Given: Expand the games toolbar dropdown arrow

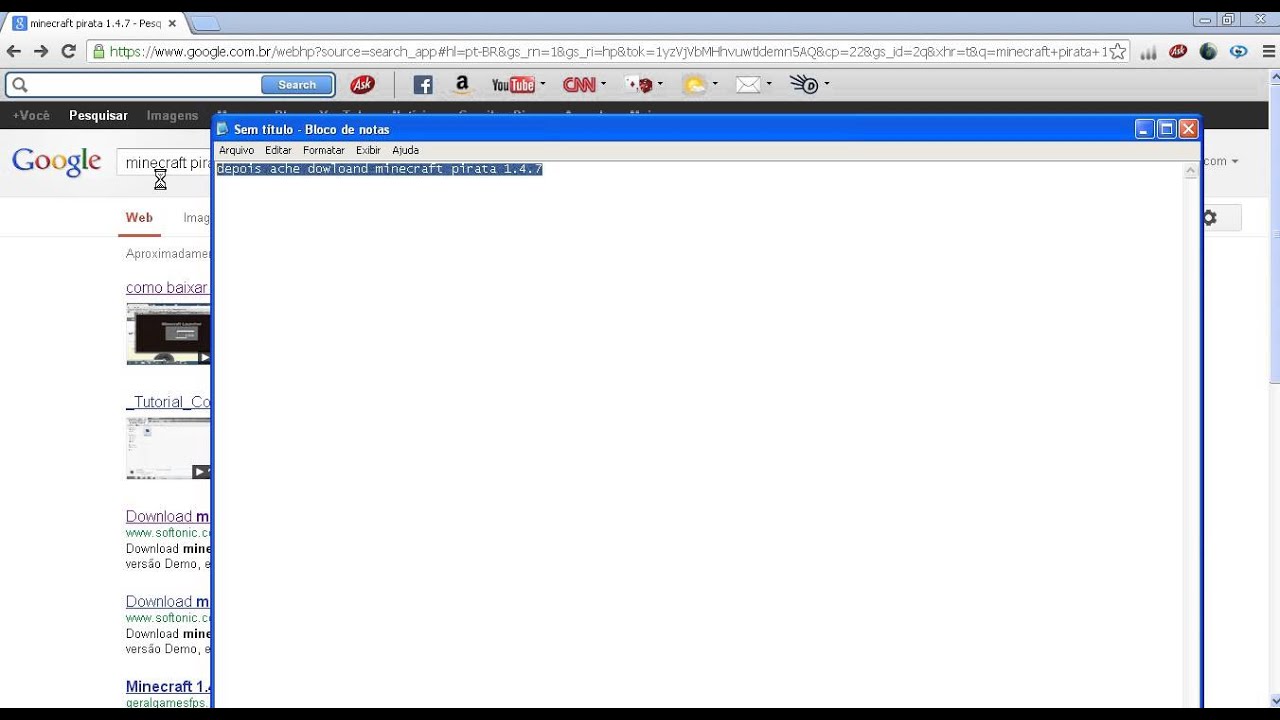Looking at the screenshot, I should (660, 85).
